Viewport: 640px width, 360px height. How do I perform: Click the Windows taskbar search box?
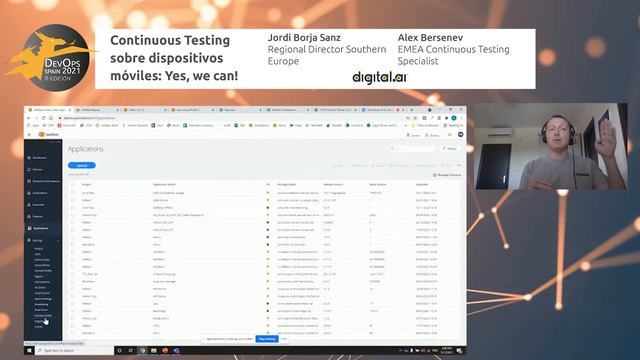point(74,350)
